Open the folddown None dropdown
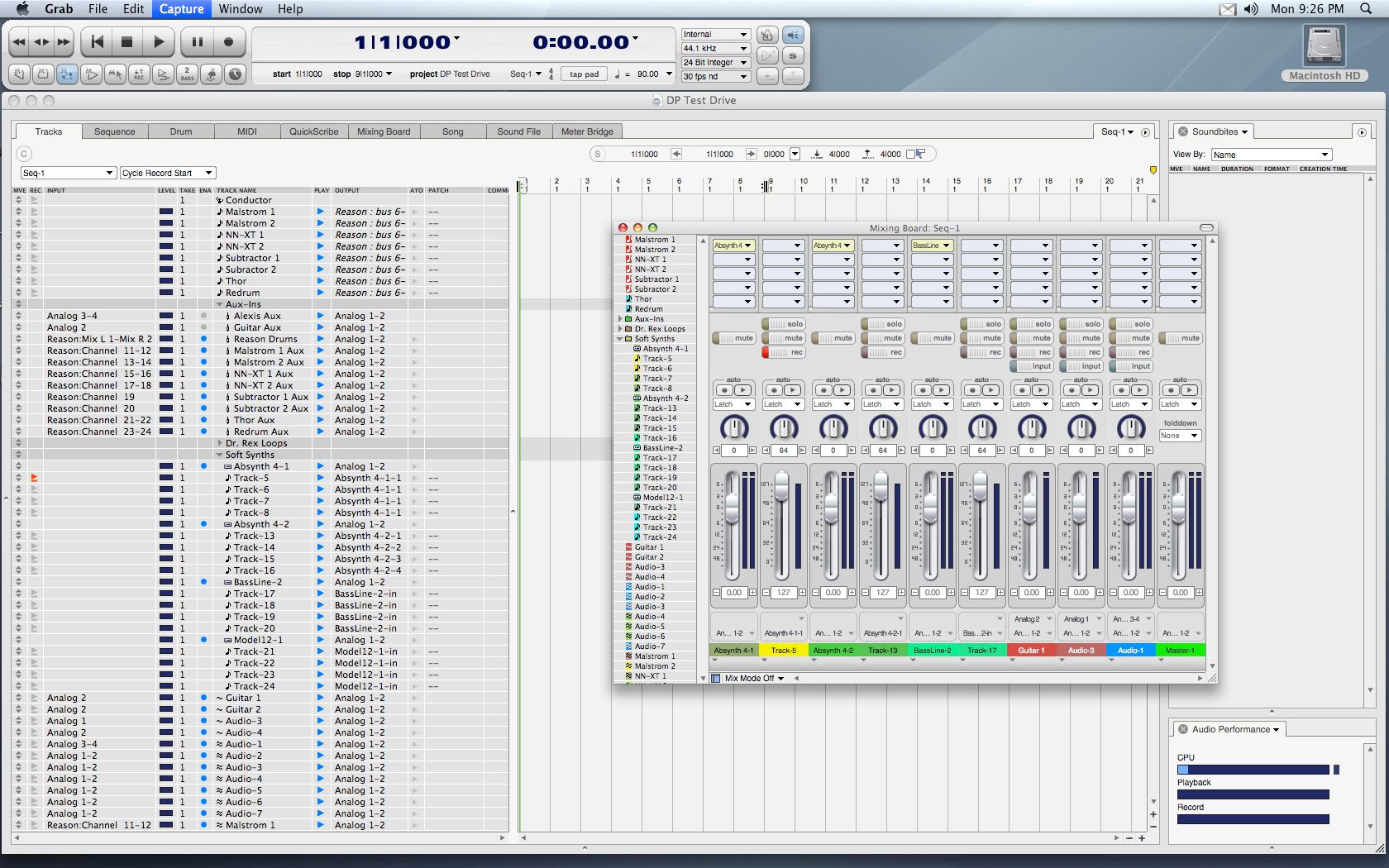Image resolution: width=1389 pixels, height=868 pixels. tap(1180, 436)
